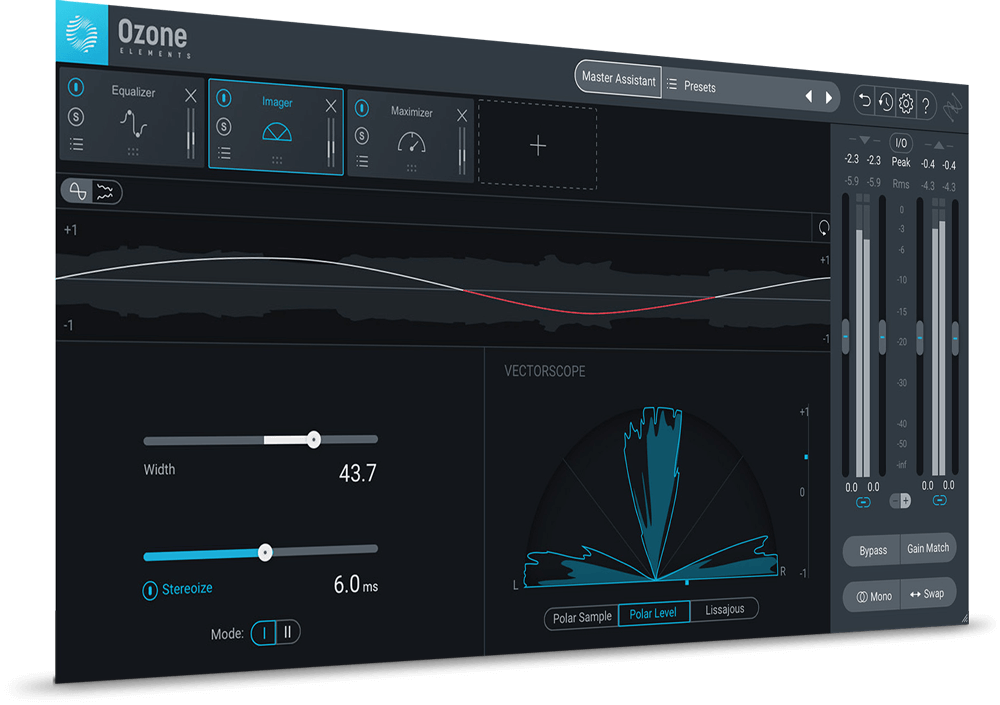The image size is (1000, 705).
Task: Adjust the Width slider handle
Action: (313, 438)
